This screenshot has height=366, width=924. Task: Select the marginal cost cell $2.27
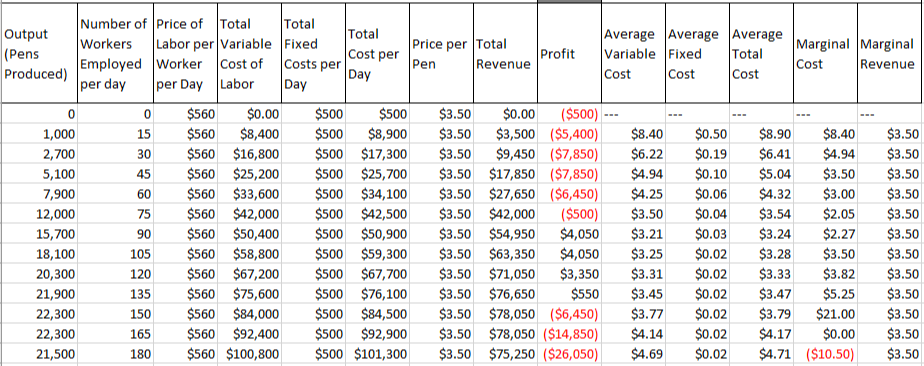coord(825,234)
